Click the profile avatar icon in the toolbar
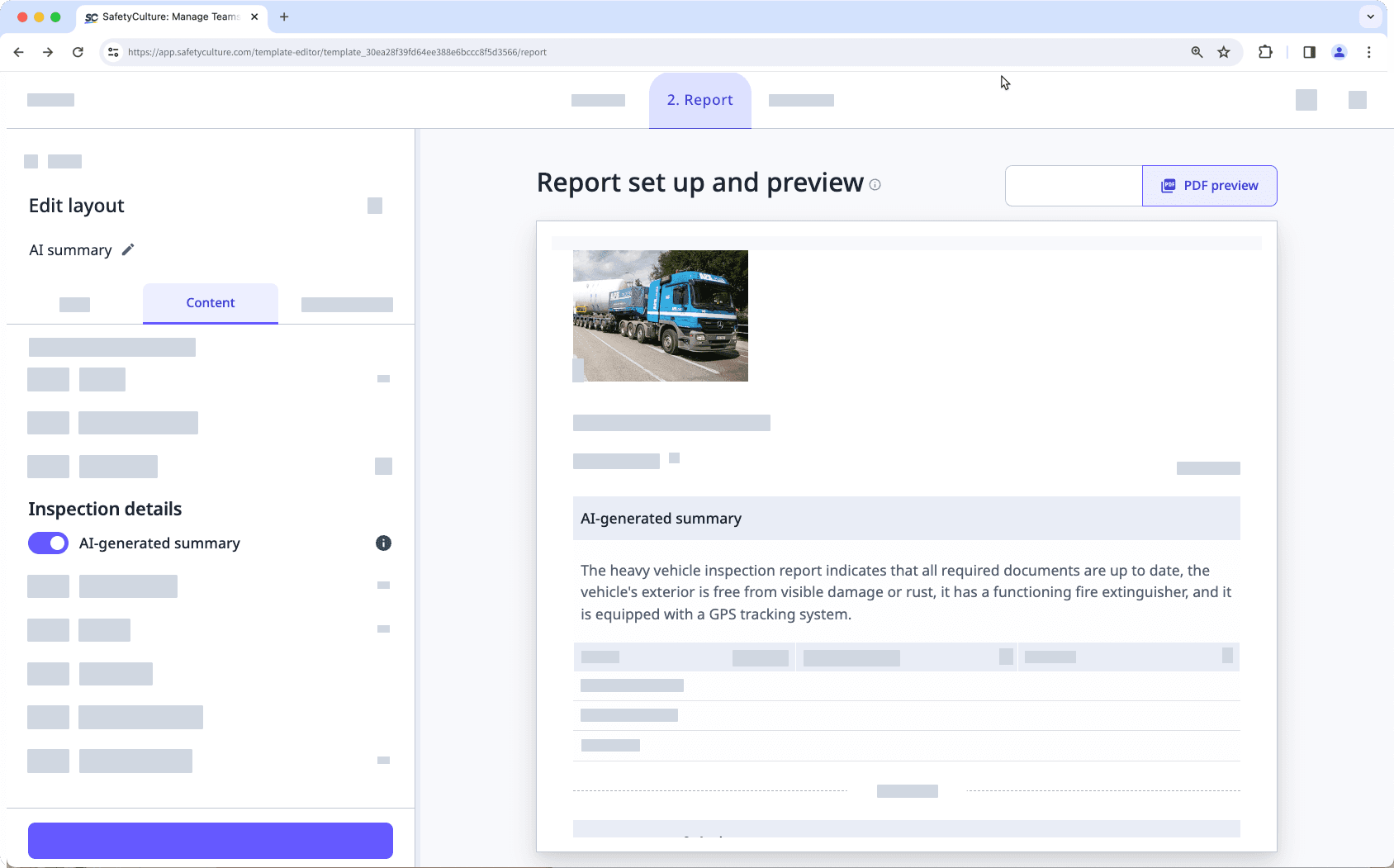 [1340, 51]
